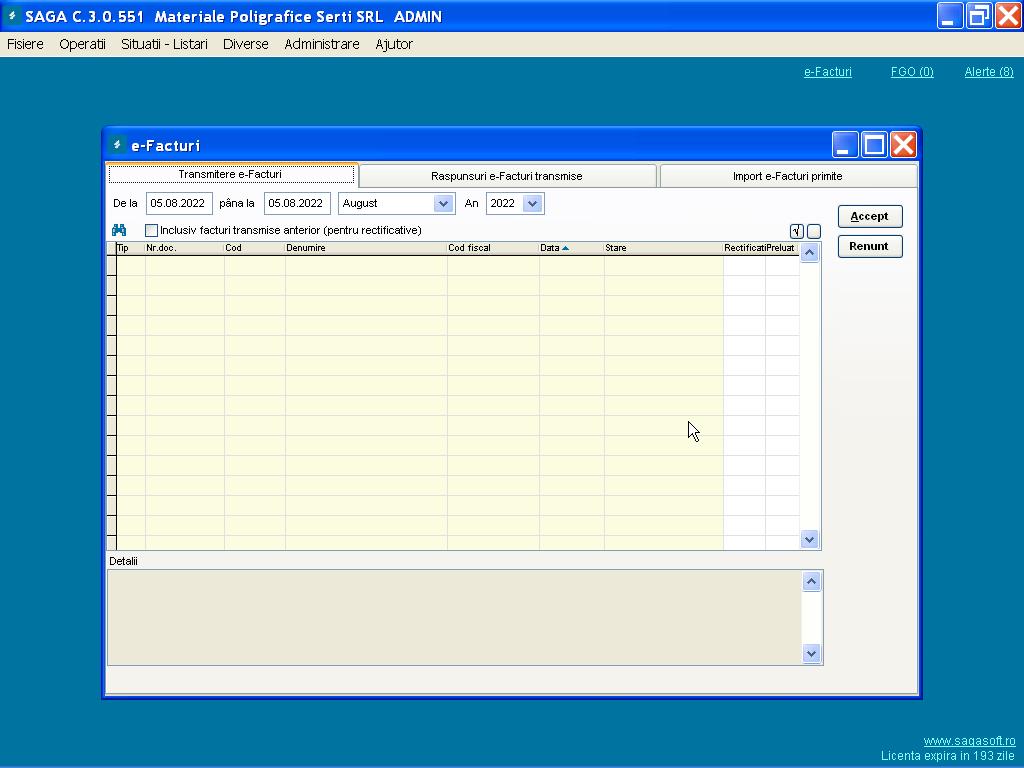Click the 'pâna la' end date field
This screenshot has height=768, width=1024.
coord(297,204)
